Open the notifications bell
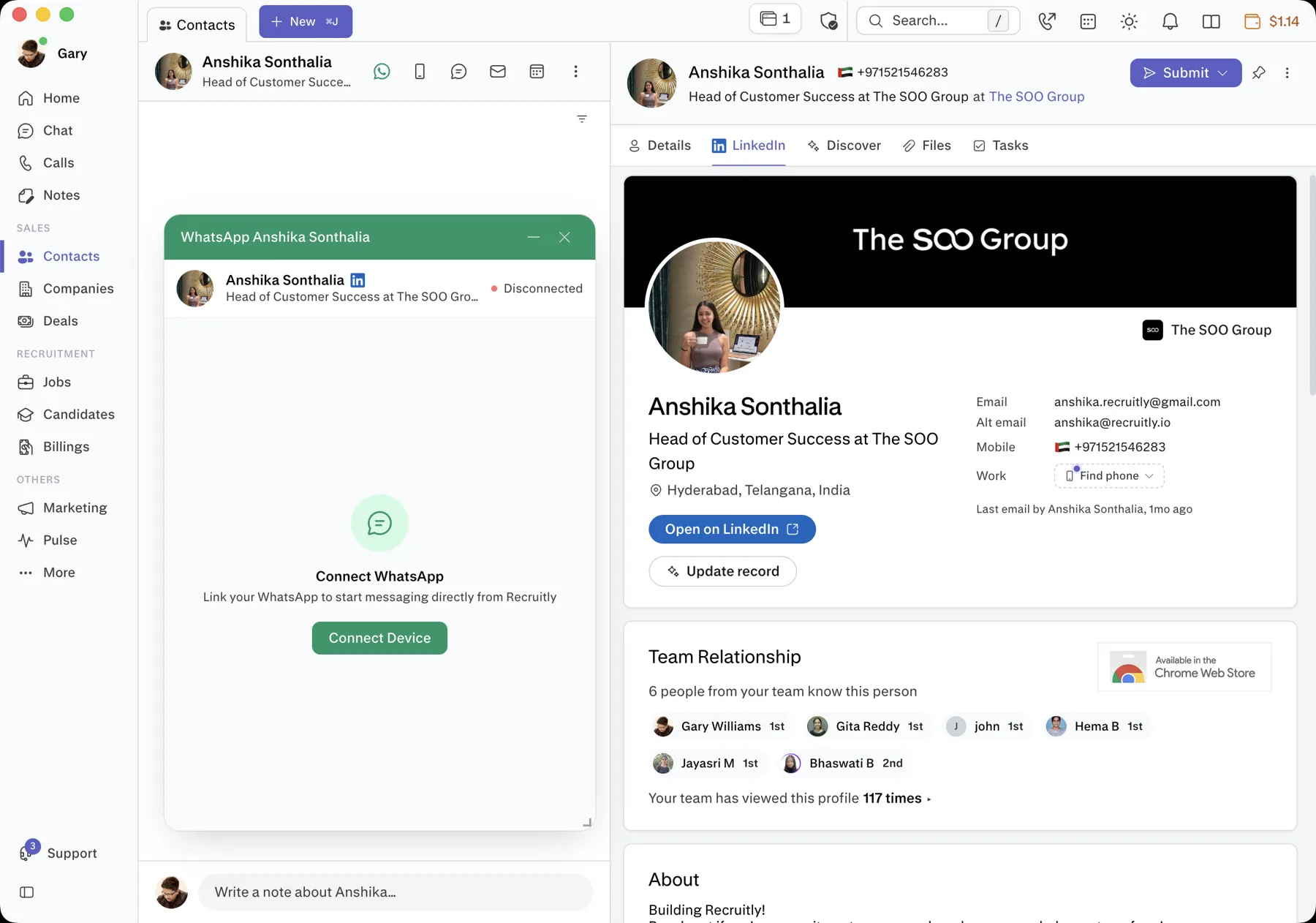The image size is (1316, 923). pyautogui.click(x=1170, y=21)
